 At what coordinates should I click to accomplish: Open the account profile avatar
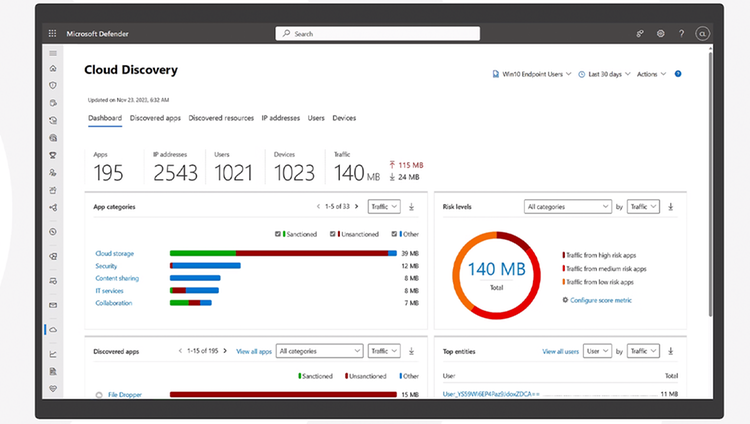click(702, 33)
